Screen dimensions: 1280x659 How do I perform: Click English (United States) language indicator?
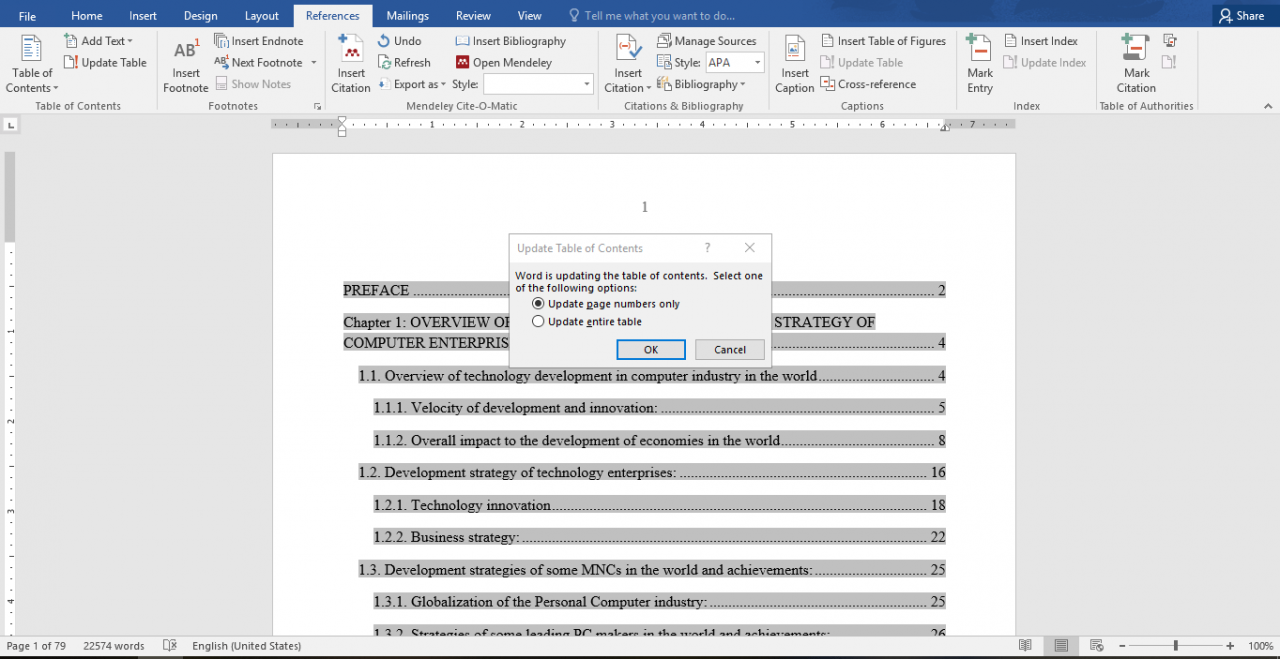click(x=247, y=646)
